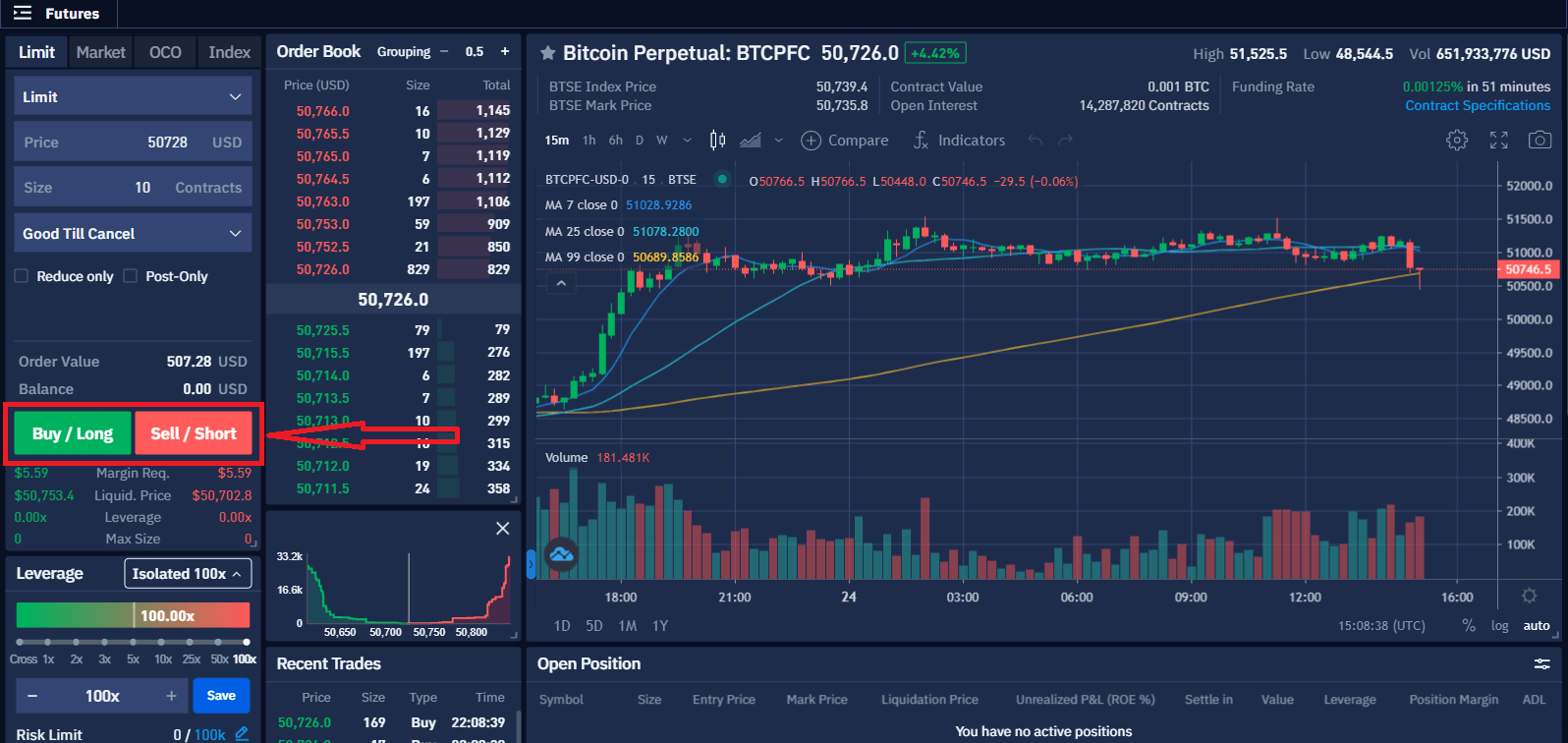Open the Contract Specifications link
Image resolution: width=1568 pixels, height=743 pixels.
tap(1477, 105)
